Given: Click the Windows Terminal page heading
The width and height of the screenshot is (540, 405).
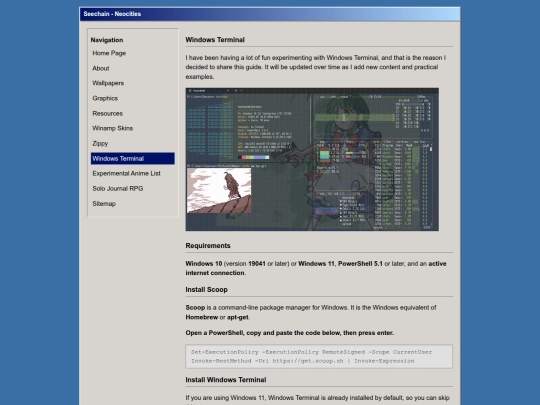Looking at the screenshot, I should click(215, 40).
